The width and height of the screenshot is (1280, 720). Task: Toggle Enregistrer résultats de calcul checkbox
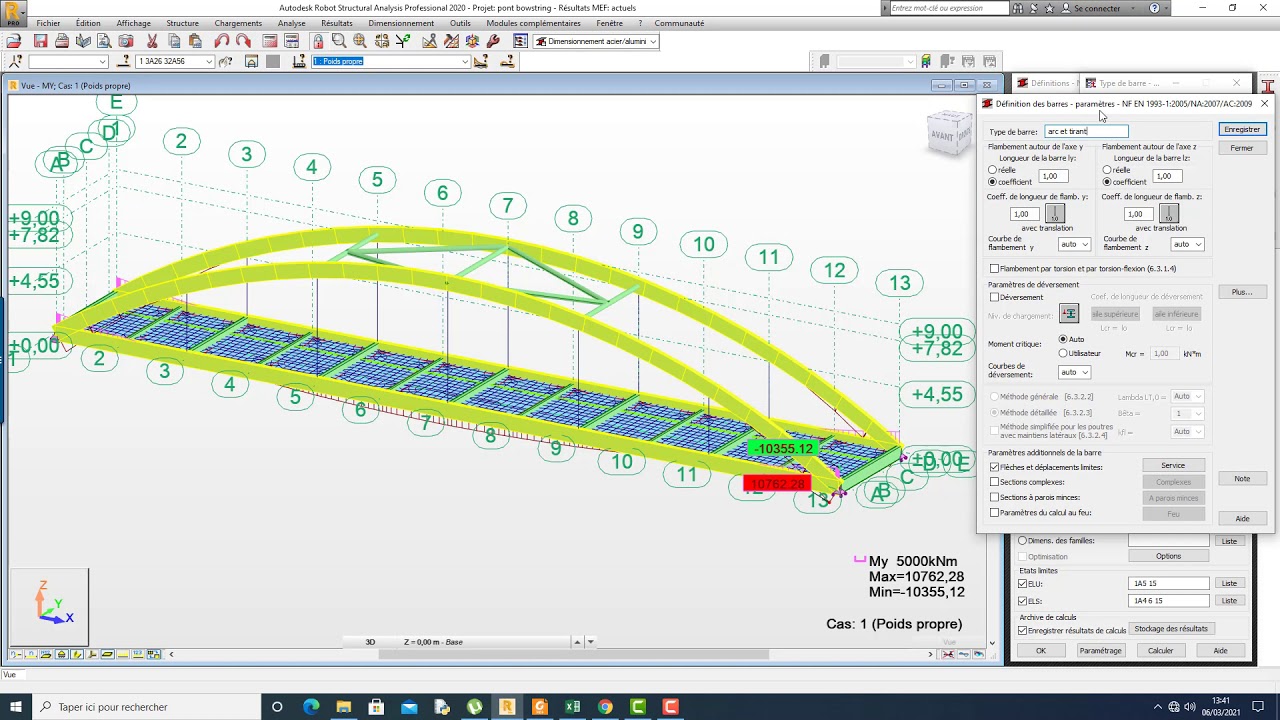tap(1022, 630)
